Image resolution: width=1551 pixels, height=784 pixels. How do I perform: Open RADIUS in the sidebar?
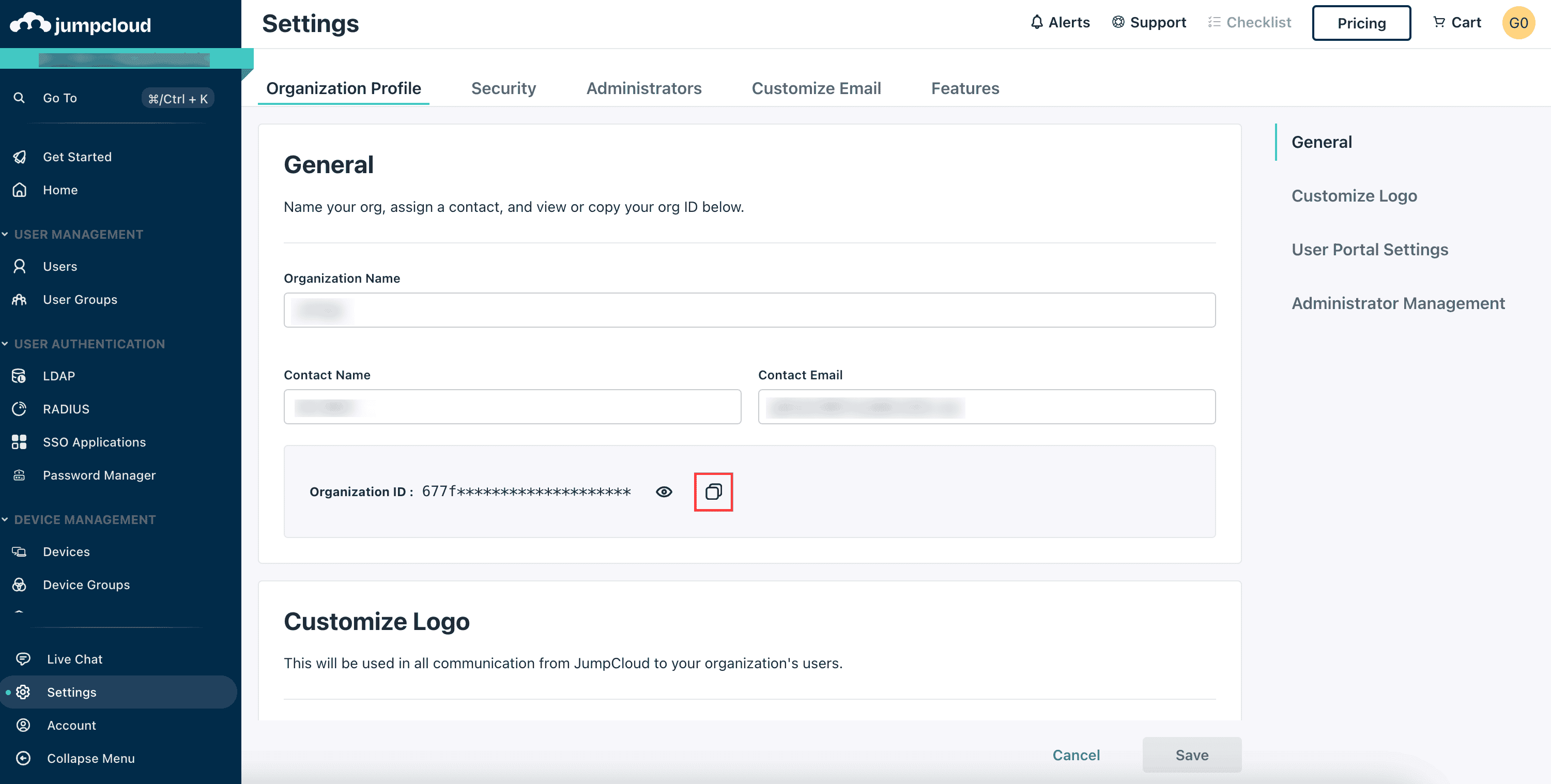(66, 409)
